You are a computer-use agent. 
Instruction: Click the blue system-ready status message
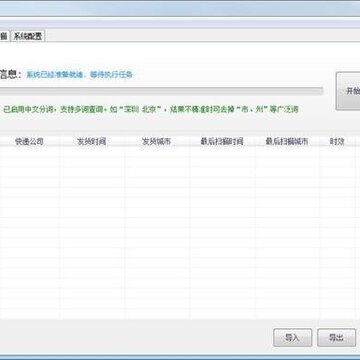80,75
